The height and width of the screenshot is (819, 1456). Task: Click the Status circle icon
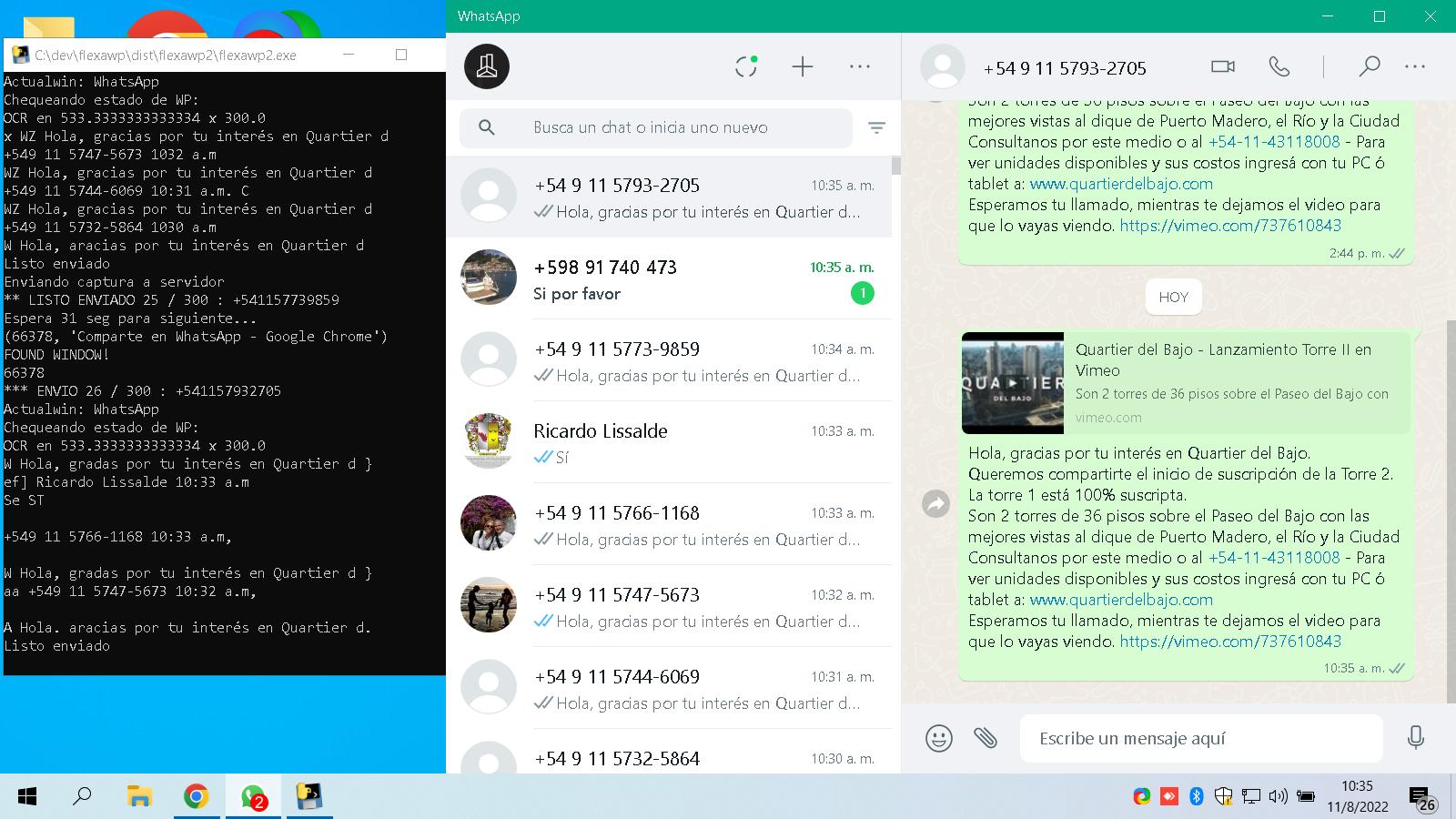[x=746, y=66]
